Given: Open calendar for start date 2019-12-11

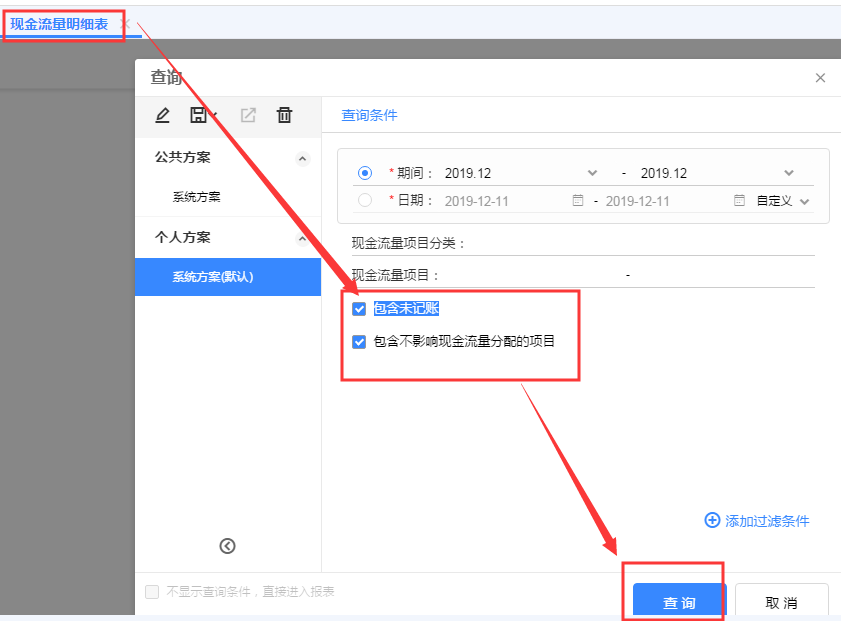Looking at the screenshot, I should (x=578, y=201).
